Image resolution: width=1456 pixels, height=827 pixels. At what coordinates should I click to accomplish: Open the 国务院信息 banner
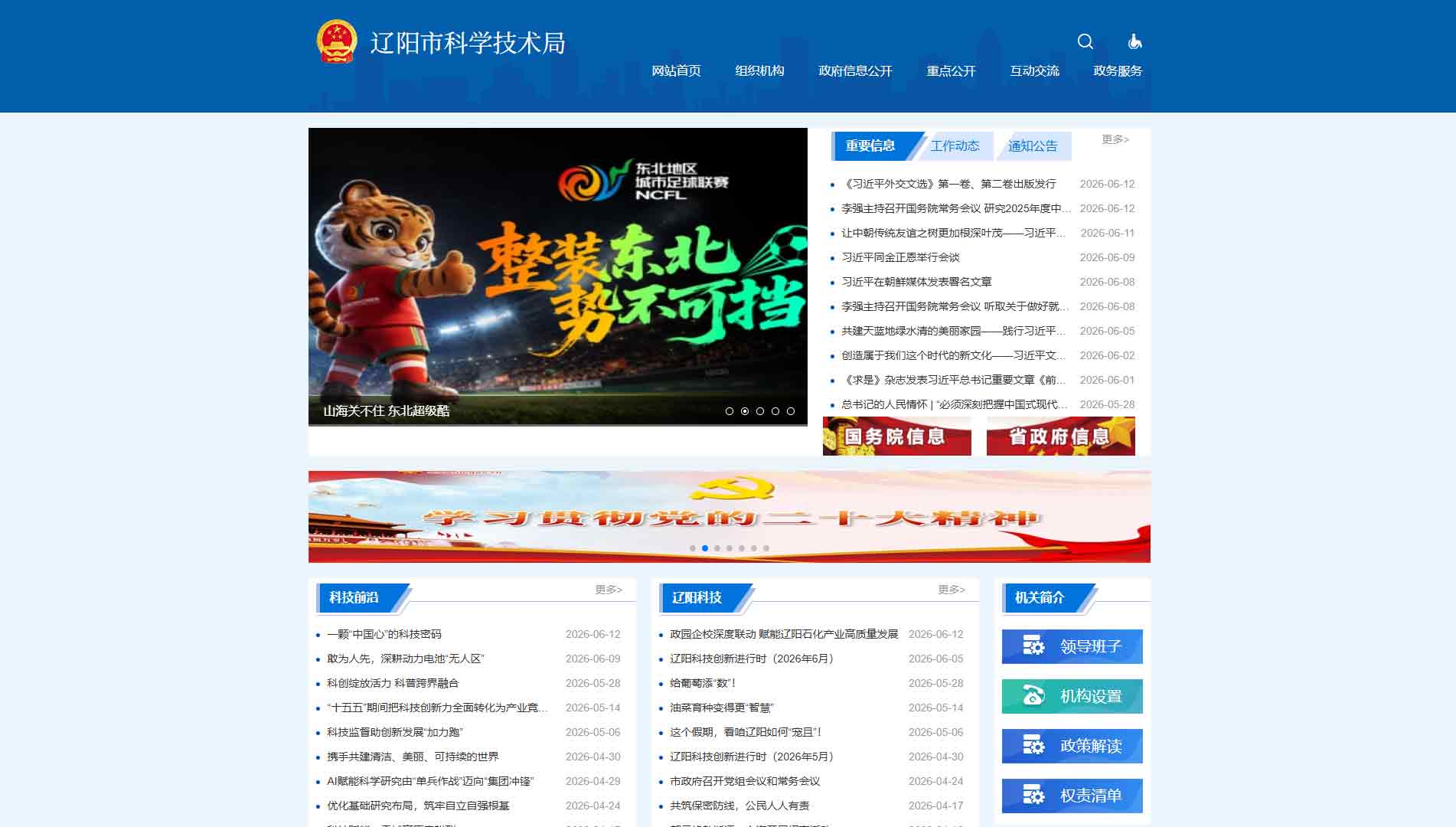tap(896, 436)
